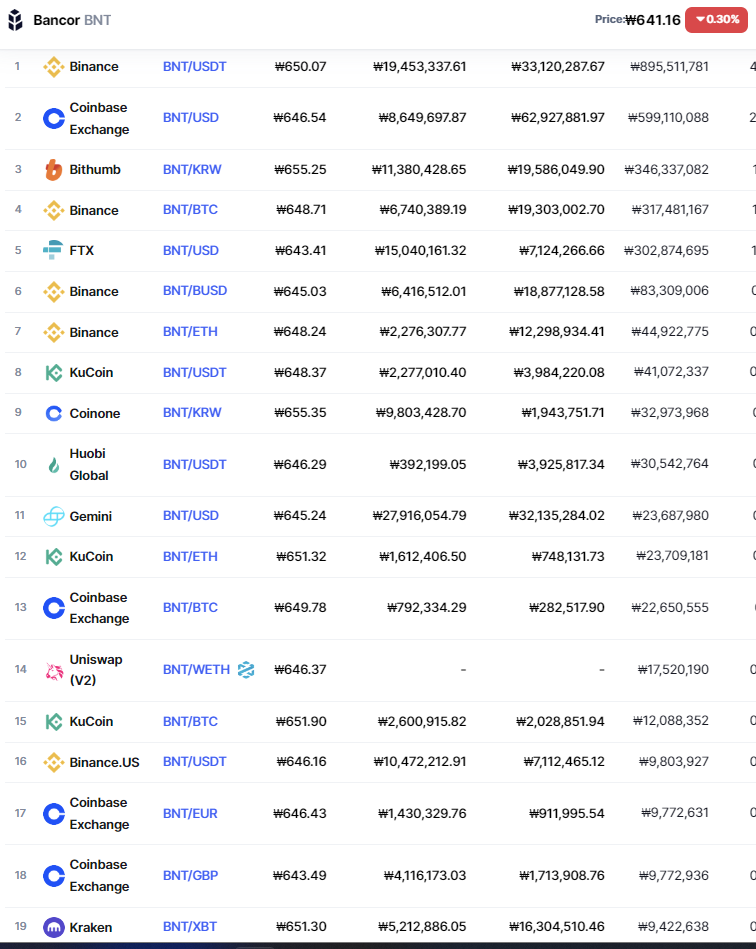Click the Binance icon in row 1

(54, 67)
